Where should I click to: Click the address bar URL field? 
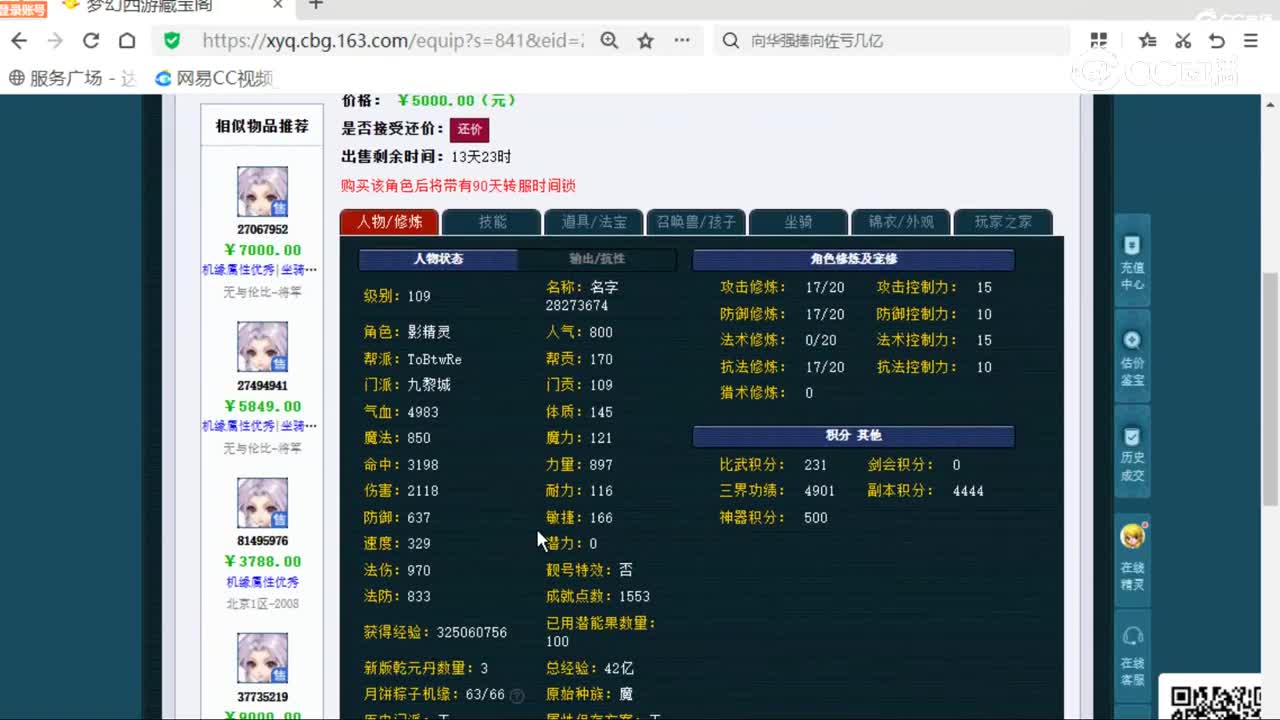click(391, 41)
